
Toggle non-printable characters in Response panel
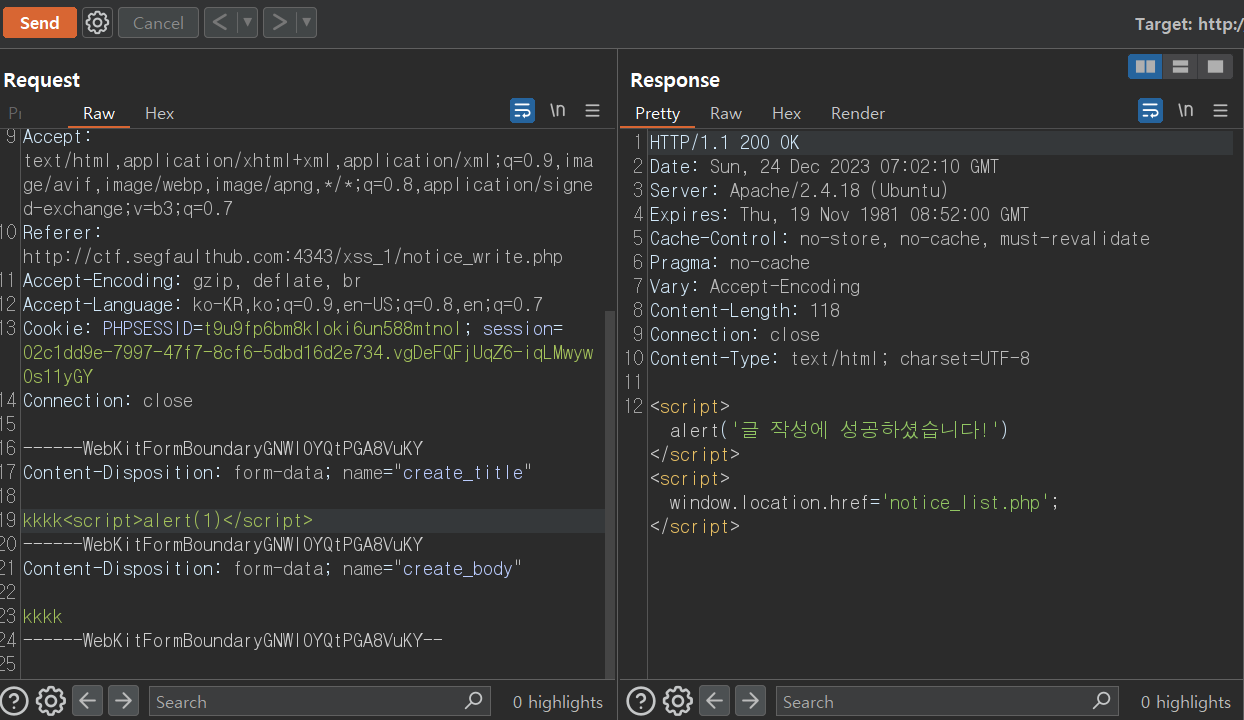pyautogui.click(x=1186, y=111)
